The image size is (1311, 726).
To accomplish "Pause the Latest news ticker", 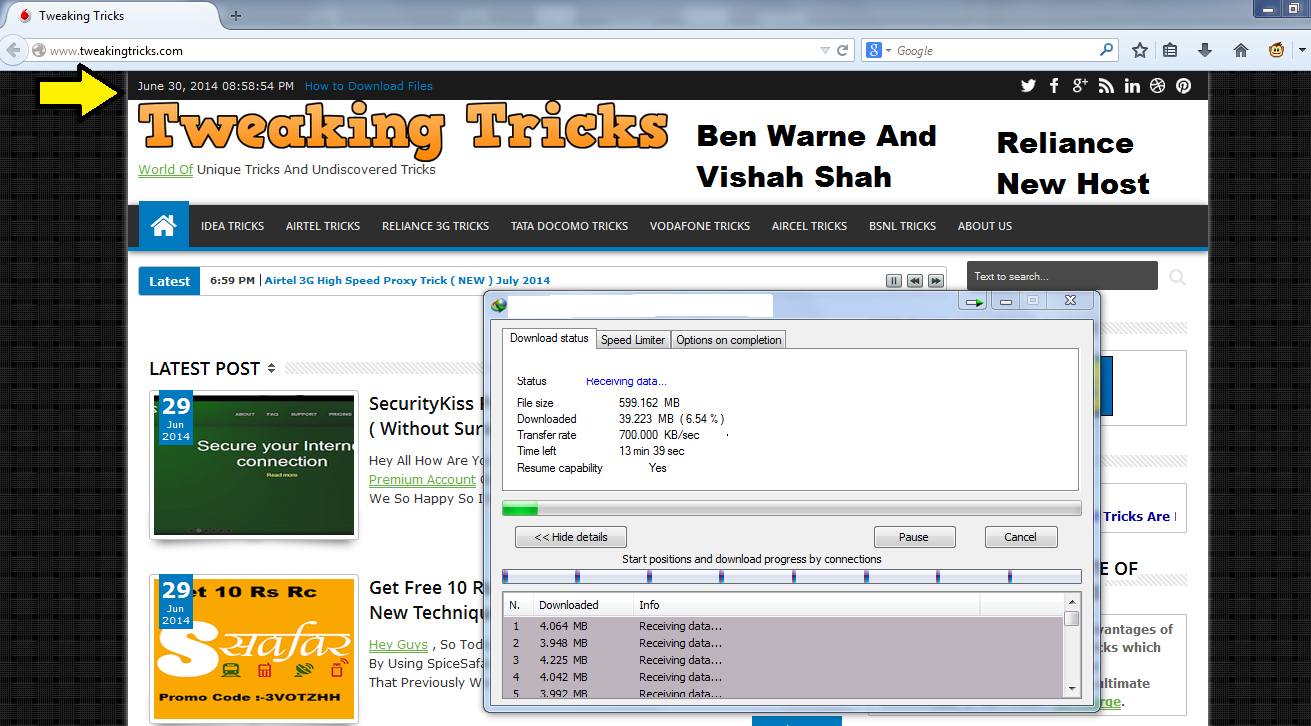I will point(894,281).
